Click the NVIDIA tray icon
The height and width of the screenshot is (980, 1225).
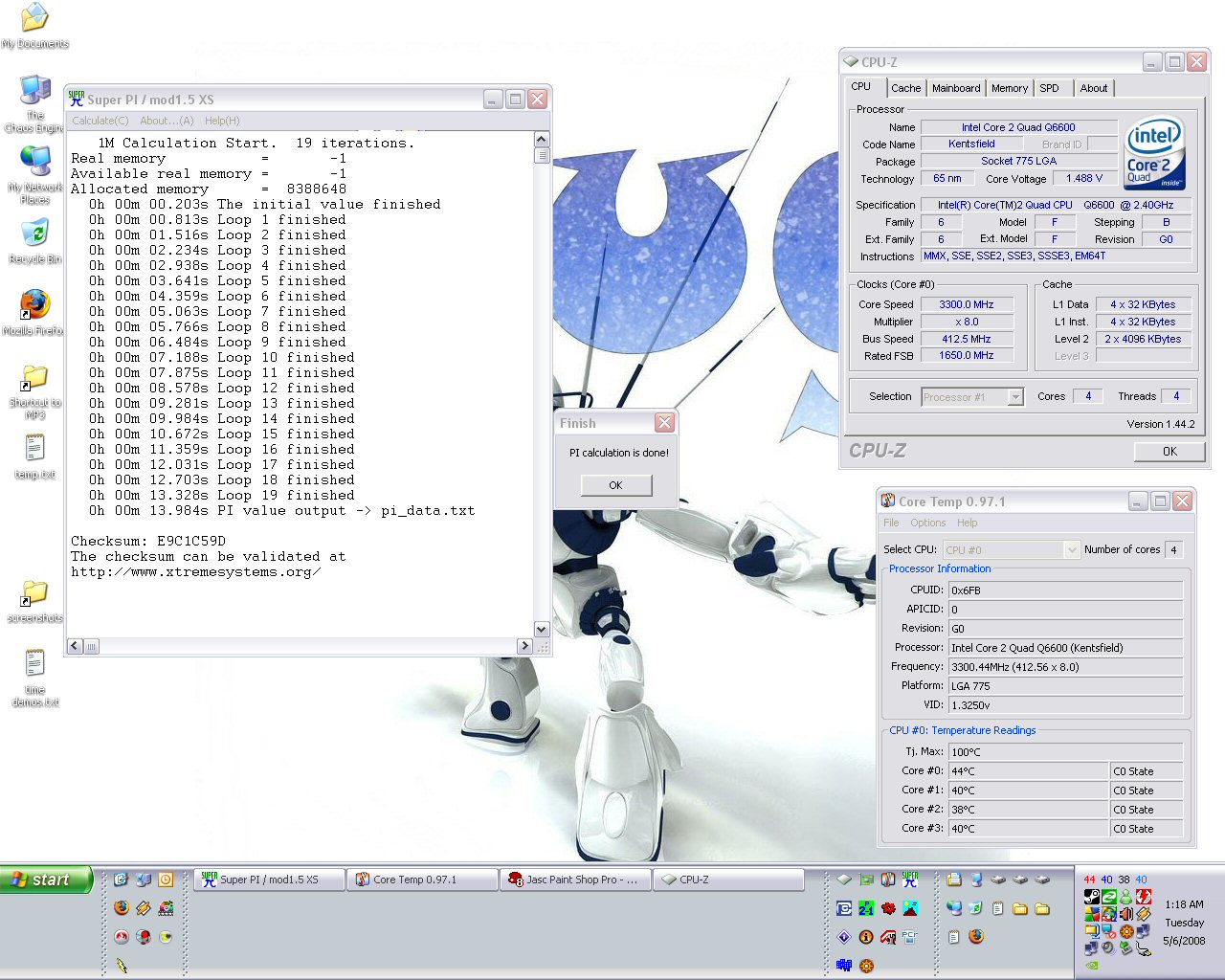tap(1092, 966)
